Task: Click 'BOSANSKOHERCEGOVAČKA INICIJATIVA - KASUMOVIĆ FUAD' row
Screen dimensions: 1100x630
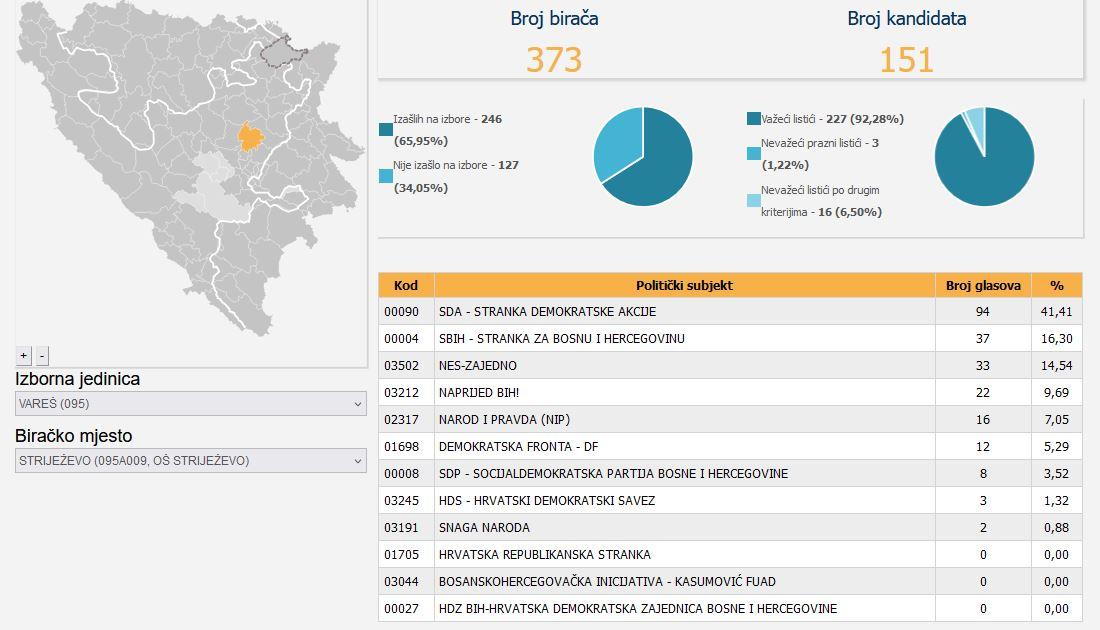Action: pos(607,582)
